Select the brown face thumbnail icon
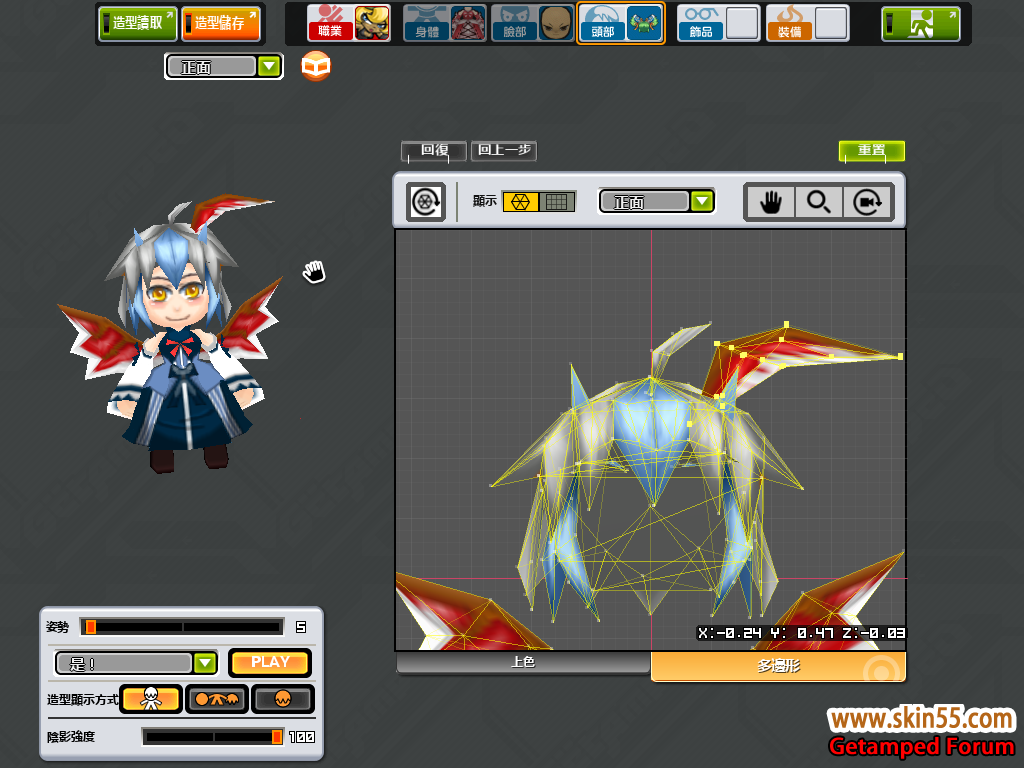Screen dimensions: 1024x768 point(556,23)
